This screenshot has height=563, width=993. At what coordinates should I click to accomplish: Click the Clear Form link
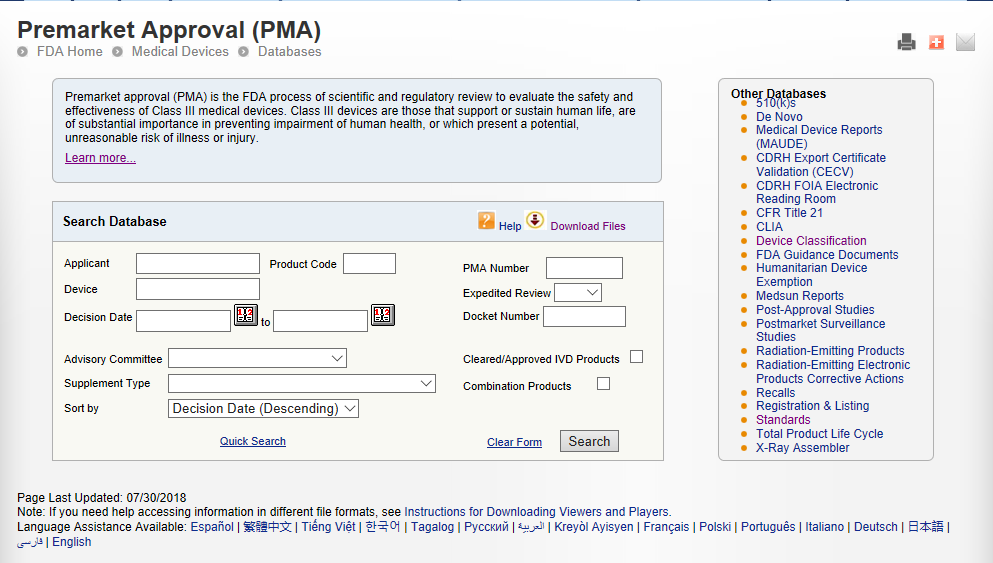514,442
